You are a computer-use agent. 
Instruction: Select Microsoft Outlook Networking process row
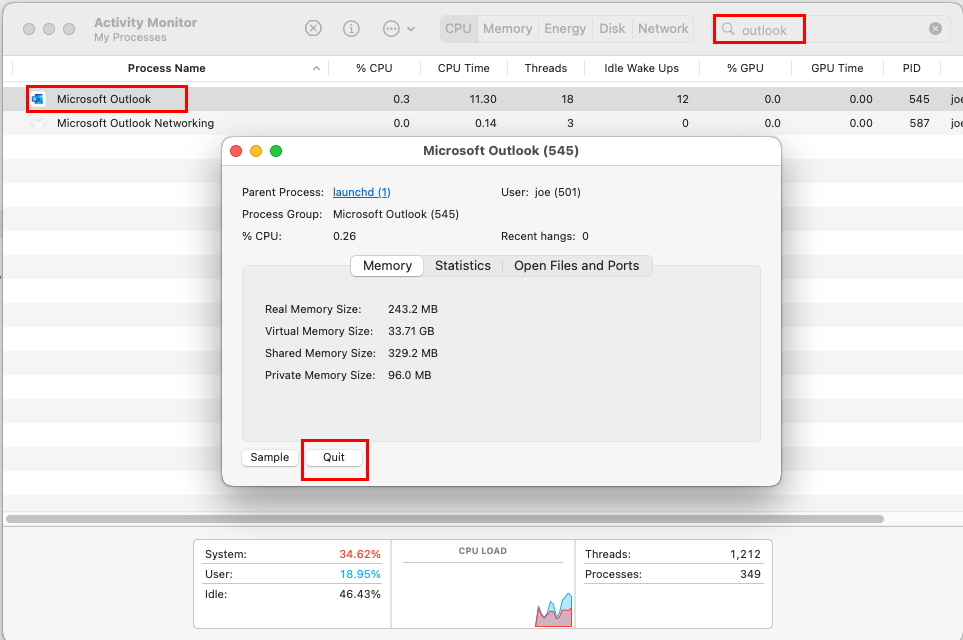pos(135,123)
